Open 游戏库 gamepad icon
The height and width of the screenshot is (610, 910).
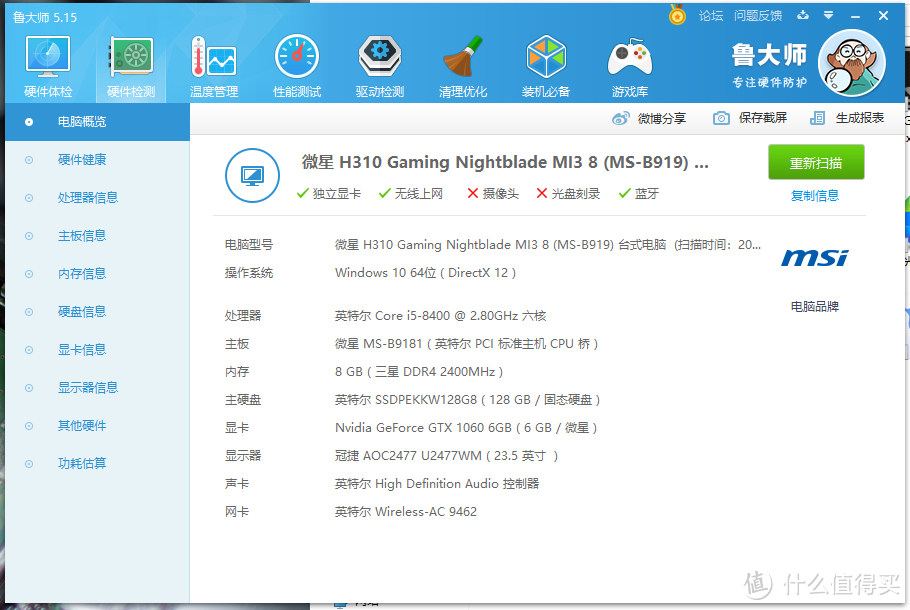pos(630,67)
